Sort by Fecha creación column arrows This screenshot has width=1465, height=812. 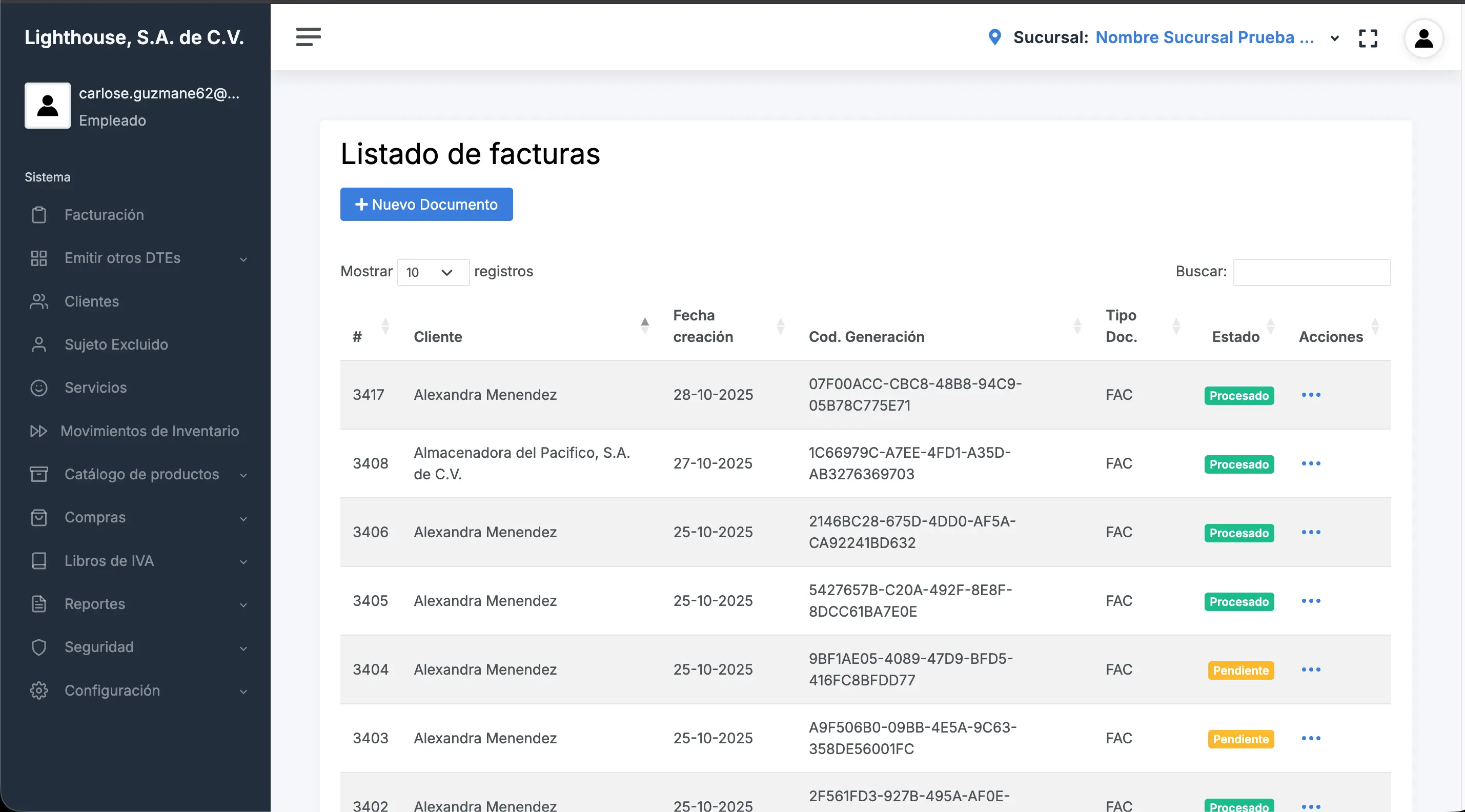coord(781,326)
